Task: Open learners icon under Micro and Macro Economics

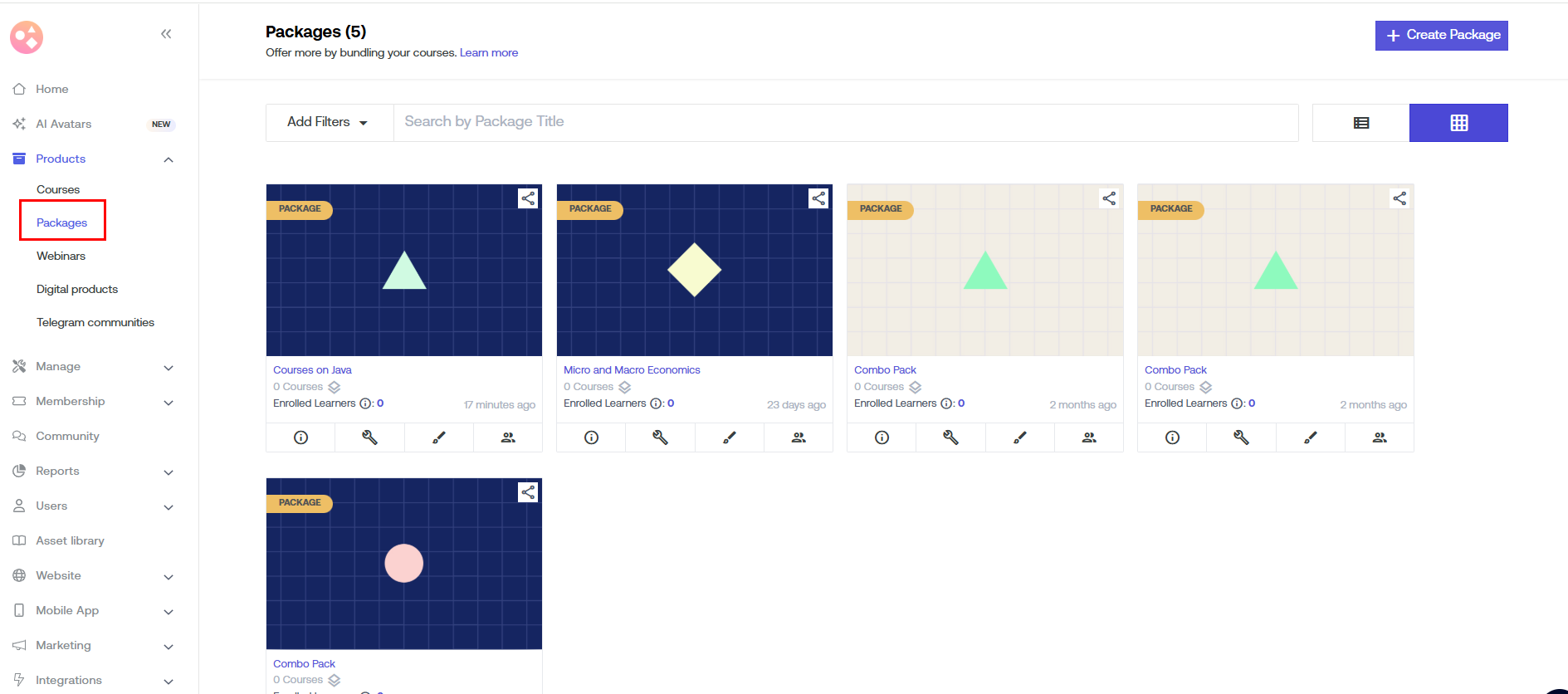Action: [x=799, y=437]
